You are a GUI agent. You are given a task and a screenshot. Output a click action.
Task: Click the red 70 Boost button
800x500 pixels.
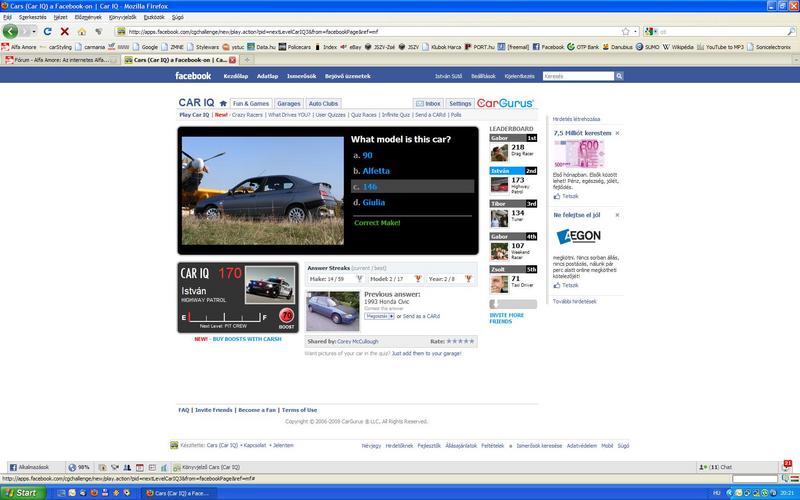tap(287, 315)
